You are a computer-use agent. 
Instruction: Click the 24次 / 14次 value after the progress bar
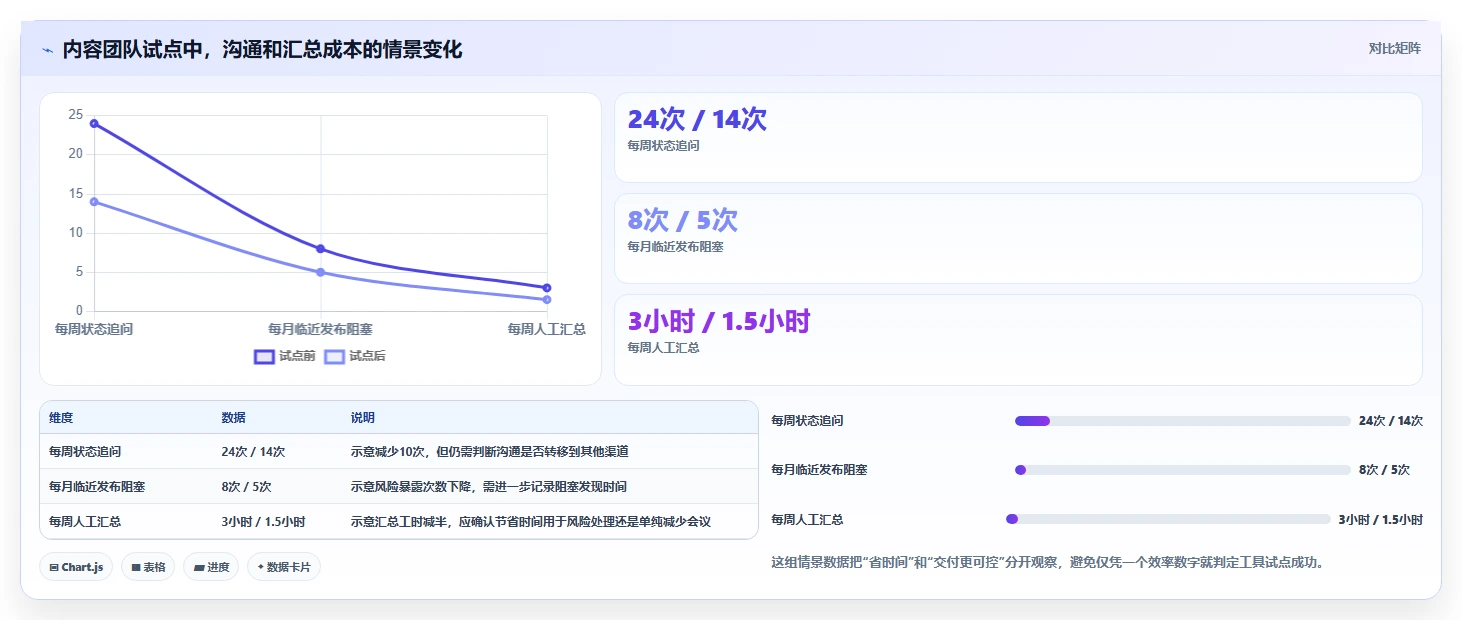pyautogui.click(x=1391, y=421)
